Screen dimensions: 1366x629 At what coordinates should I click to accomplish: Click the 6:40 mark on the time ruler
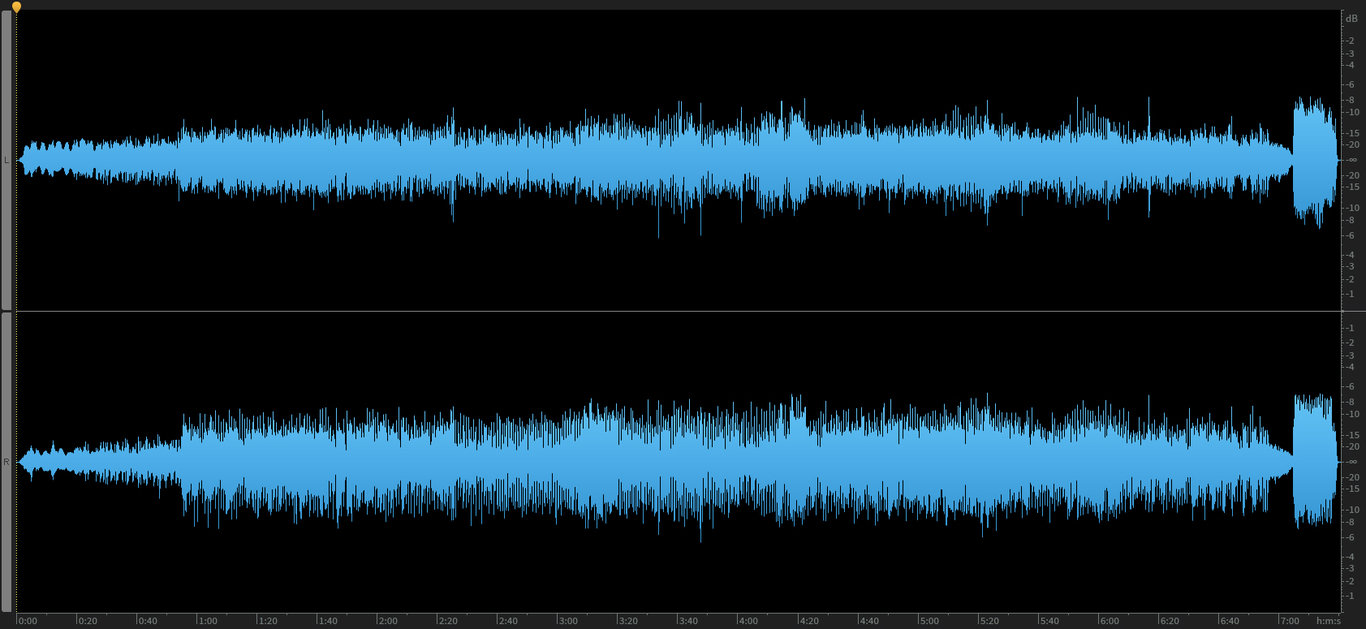[1229, 621]
